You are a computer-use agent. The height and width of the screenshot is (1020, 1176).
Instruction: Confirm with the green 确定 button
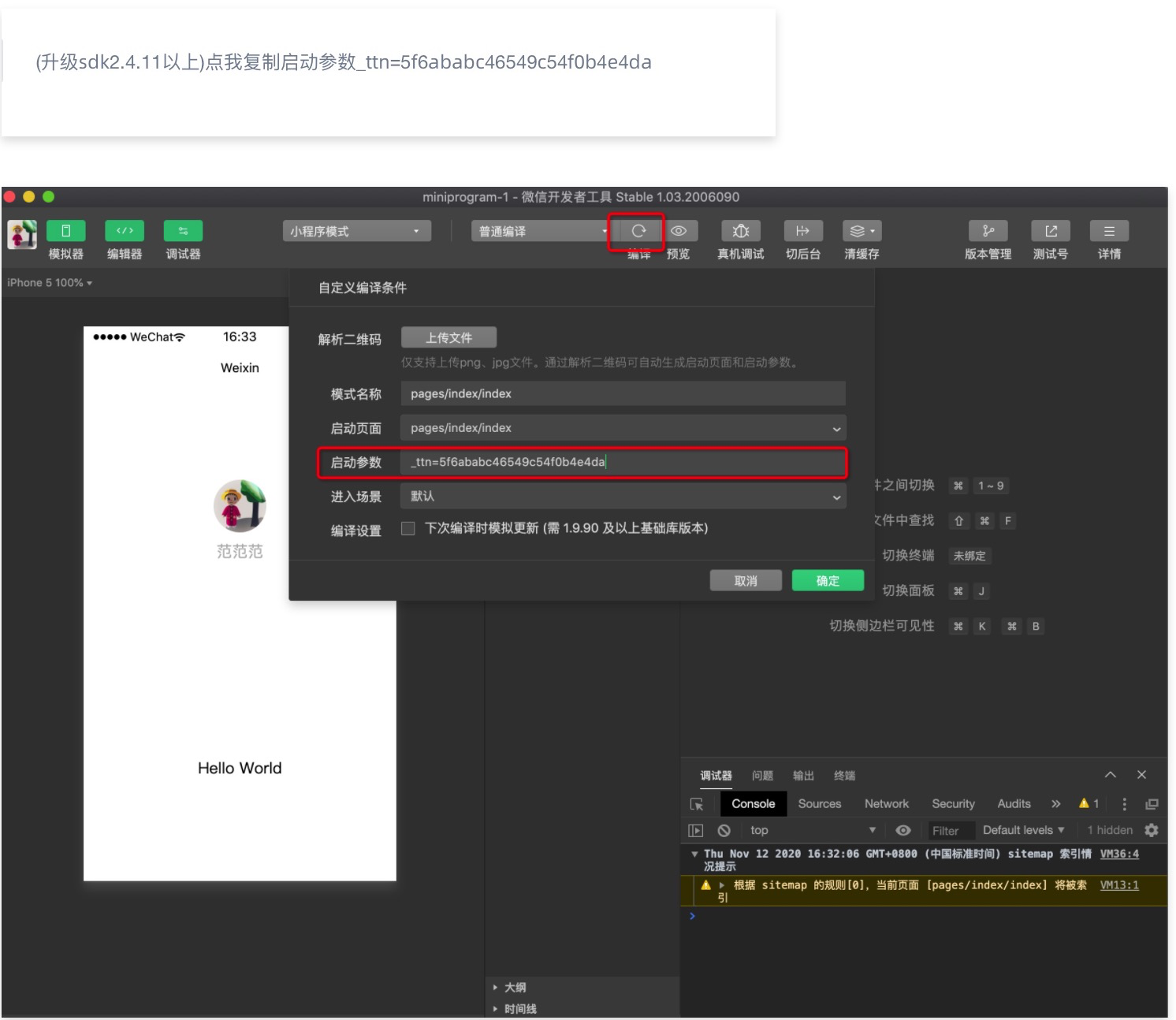click(828, 581)
